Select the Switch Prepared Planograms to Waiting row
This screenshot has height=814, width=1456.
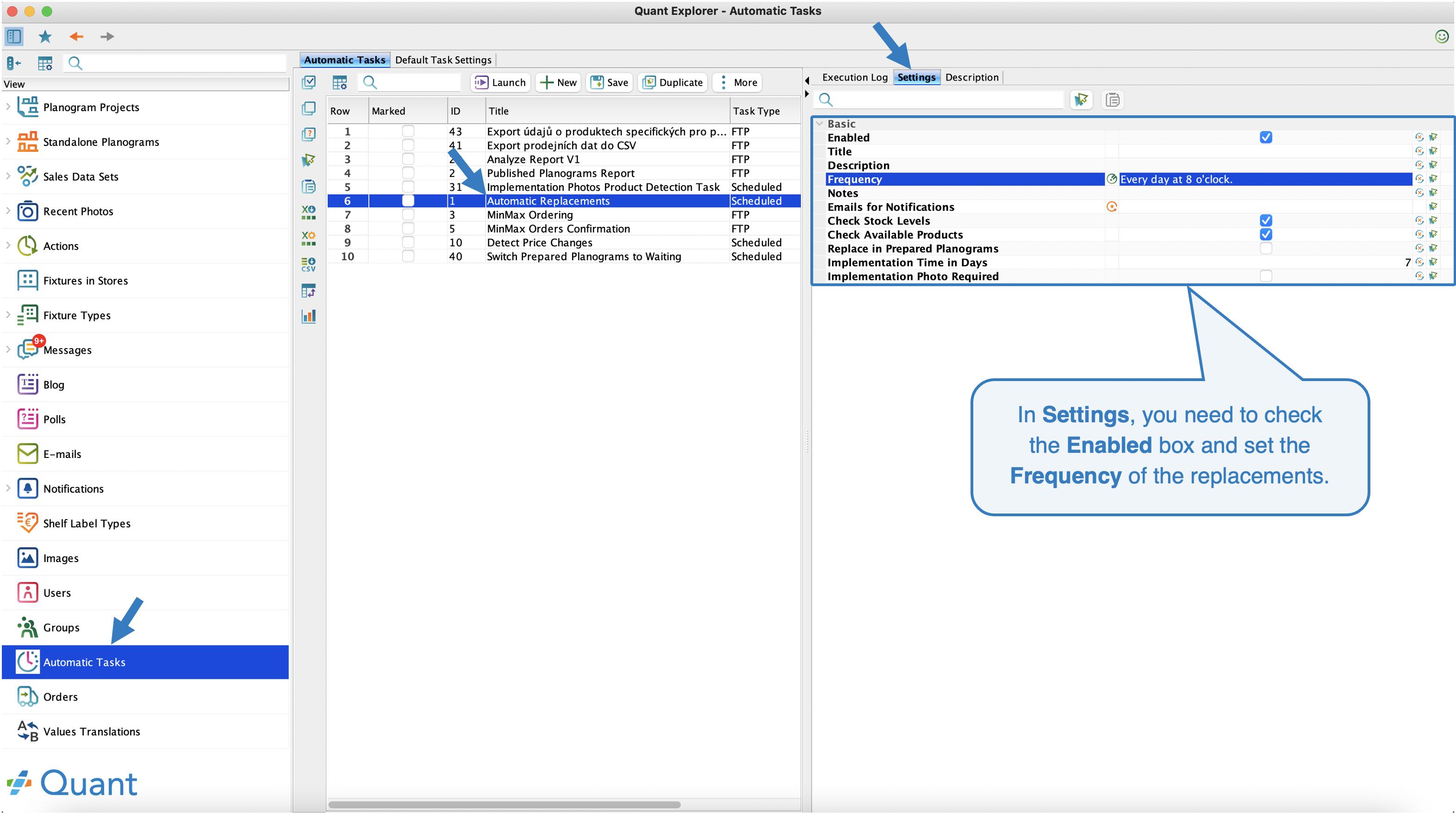point(564,257)
